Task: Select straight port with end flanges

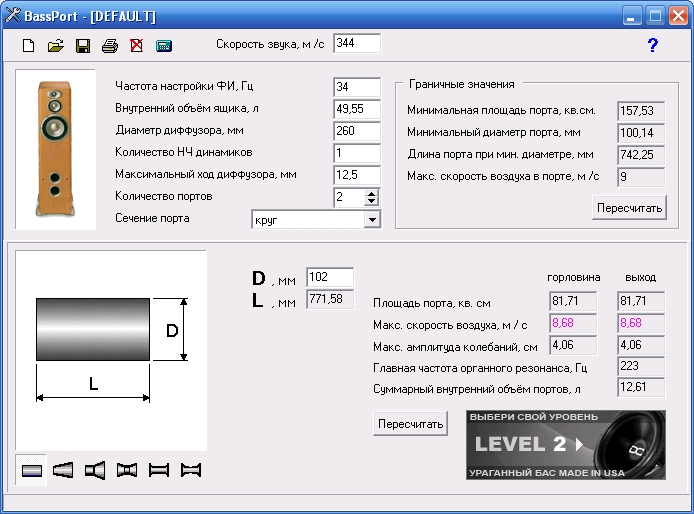Action: coord(159,470)
